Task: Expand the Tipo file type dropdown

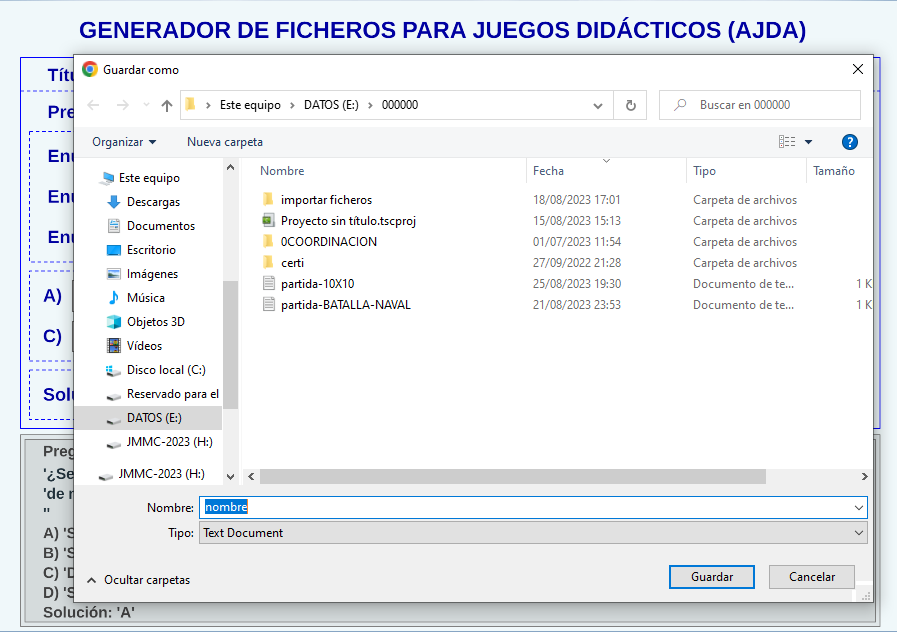Action: pos(859,533)
